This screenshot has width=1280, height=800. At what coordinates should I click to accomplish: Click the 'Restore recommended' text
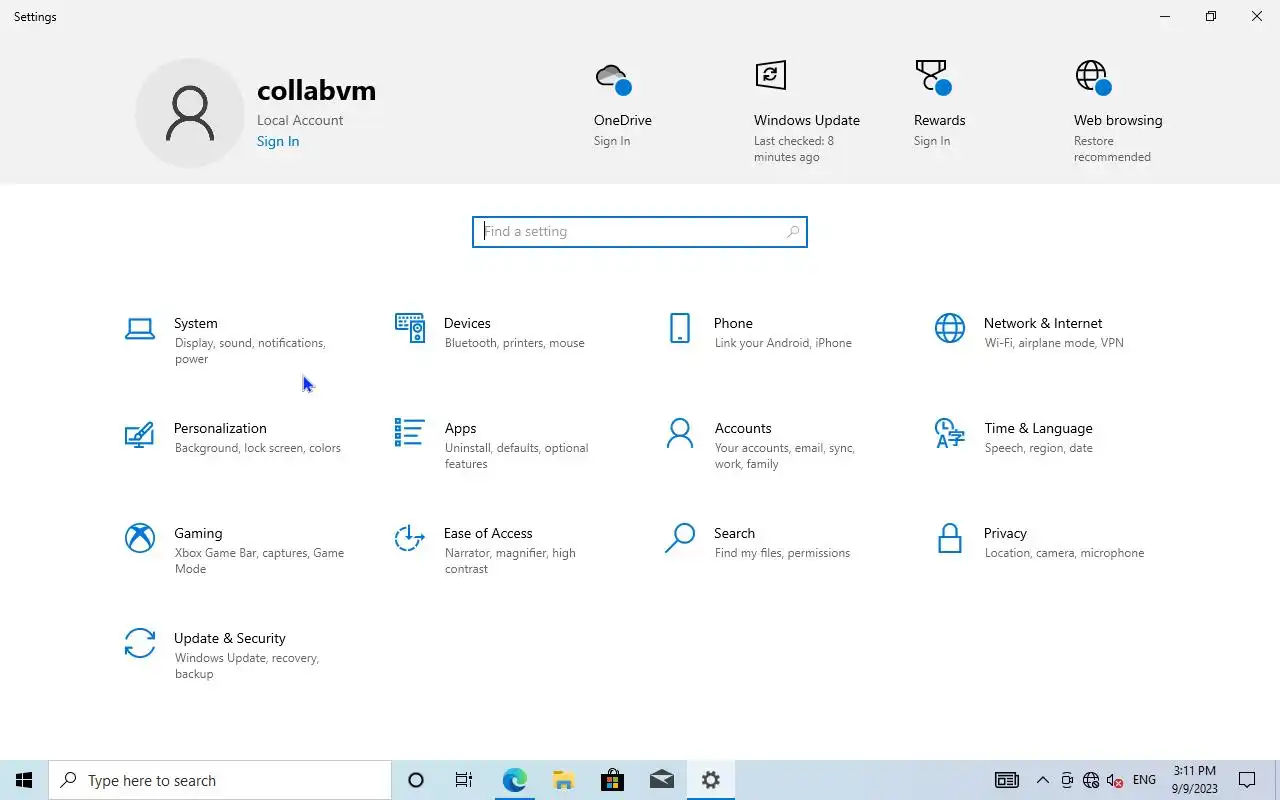click(1112, 149)
